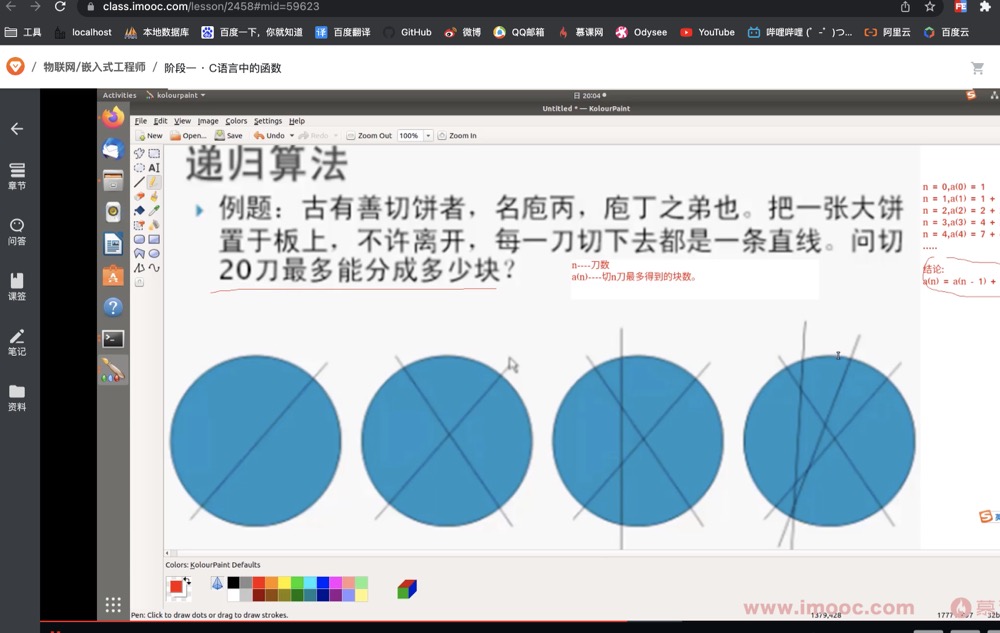Select the Brush tool
1000x633 pixels.
pyautogui.click(x=155, y=196)
